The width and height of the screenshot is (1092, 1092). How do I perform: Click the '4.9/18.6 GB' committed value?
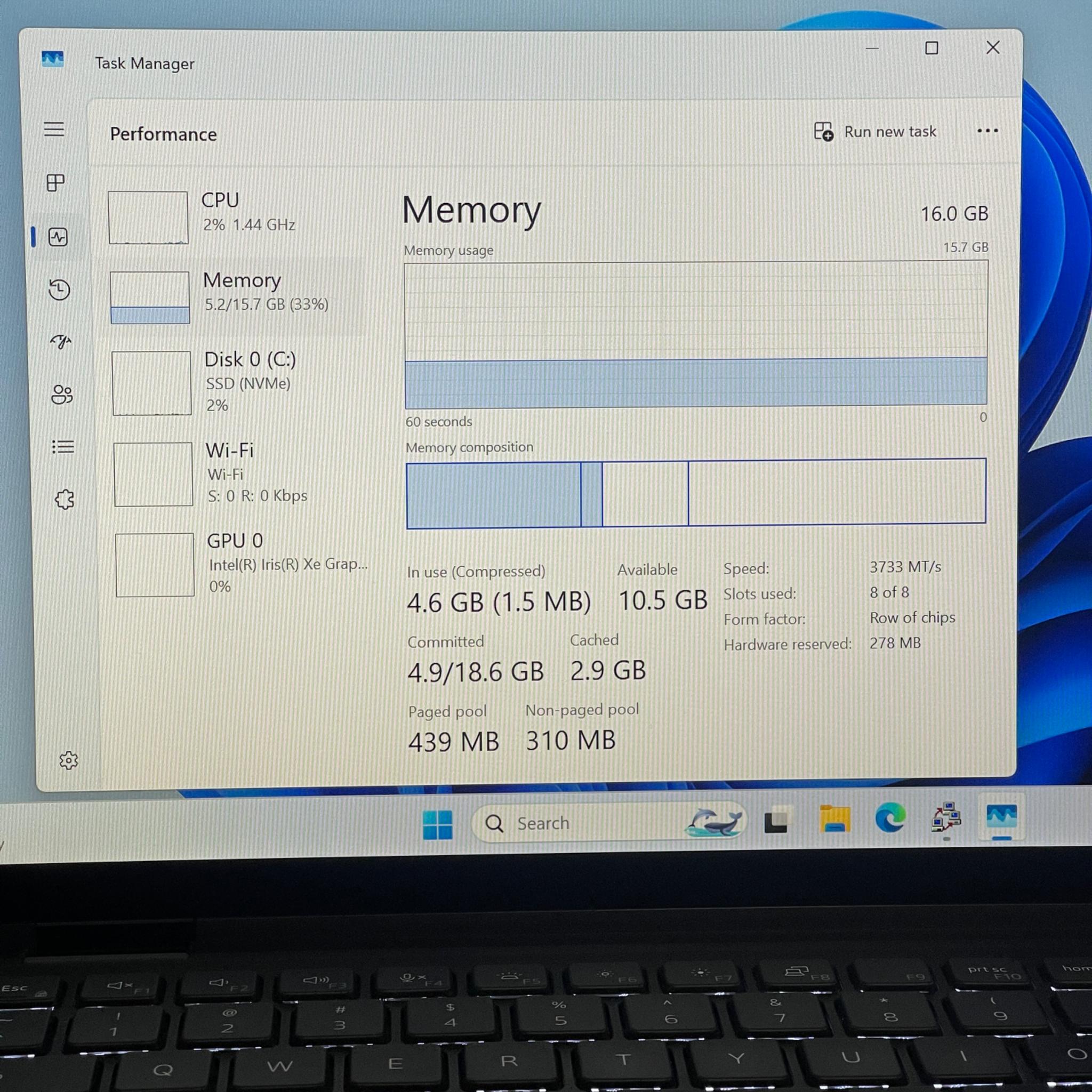click(x=475, y=672)
